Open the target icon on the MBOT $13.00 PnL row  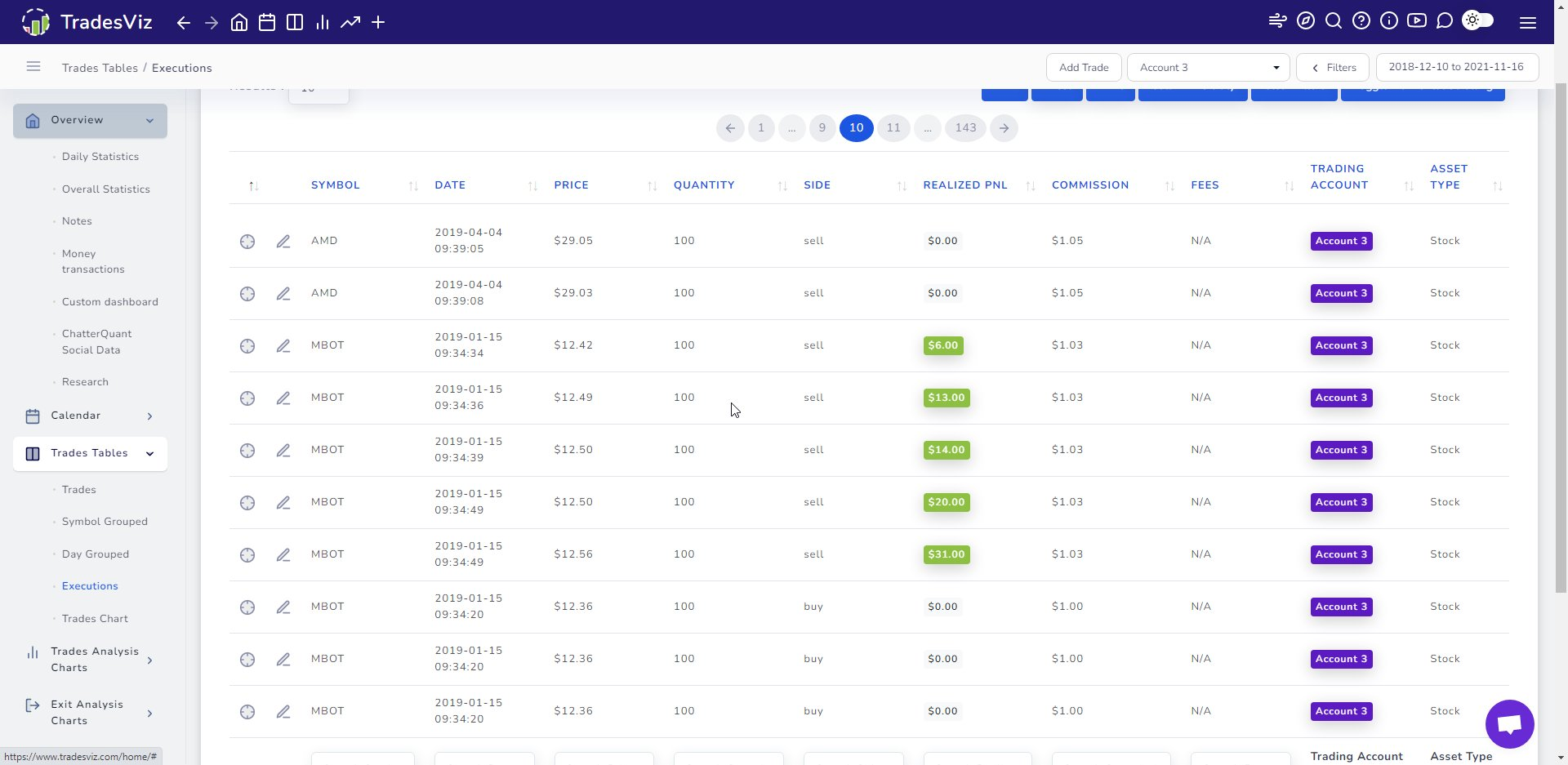click(x=247, y=398)
